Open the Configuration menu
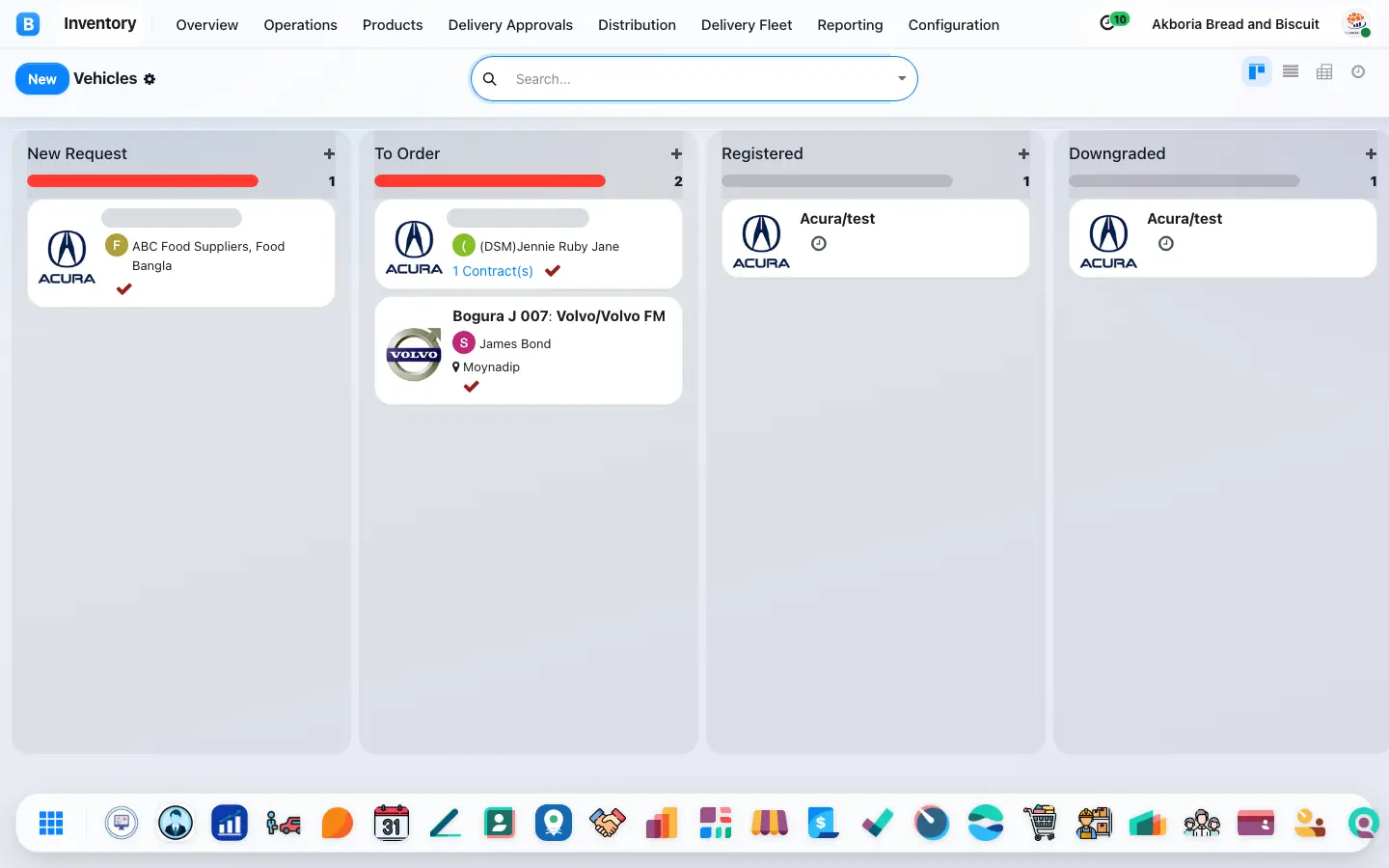 pyautogui.click(x=954, y=25)
